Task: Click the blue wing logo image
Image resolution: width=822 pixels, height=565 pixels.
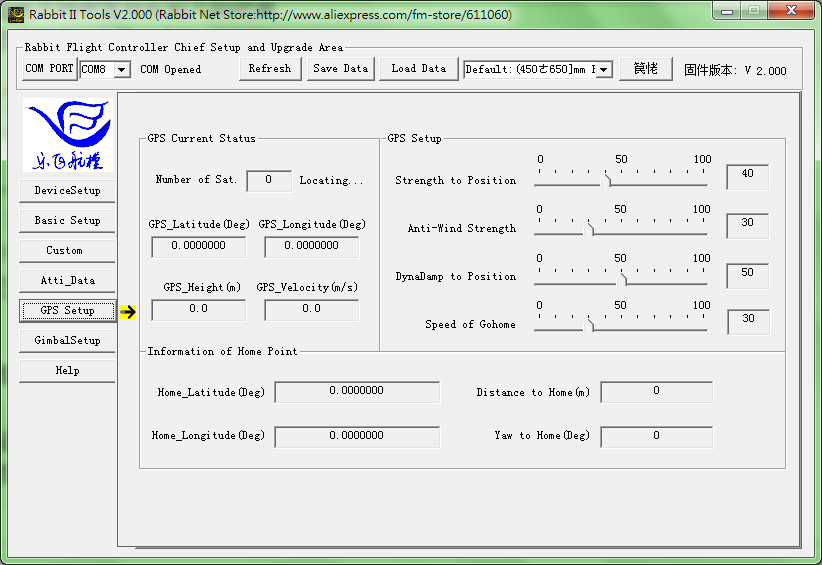Action: point(68,135)
